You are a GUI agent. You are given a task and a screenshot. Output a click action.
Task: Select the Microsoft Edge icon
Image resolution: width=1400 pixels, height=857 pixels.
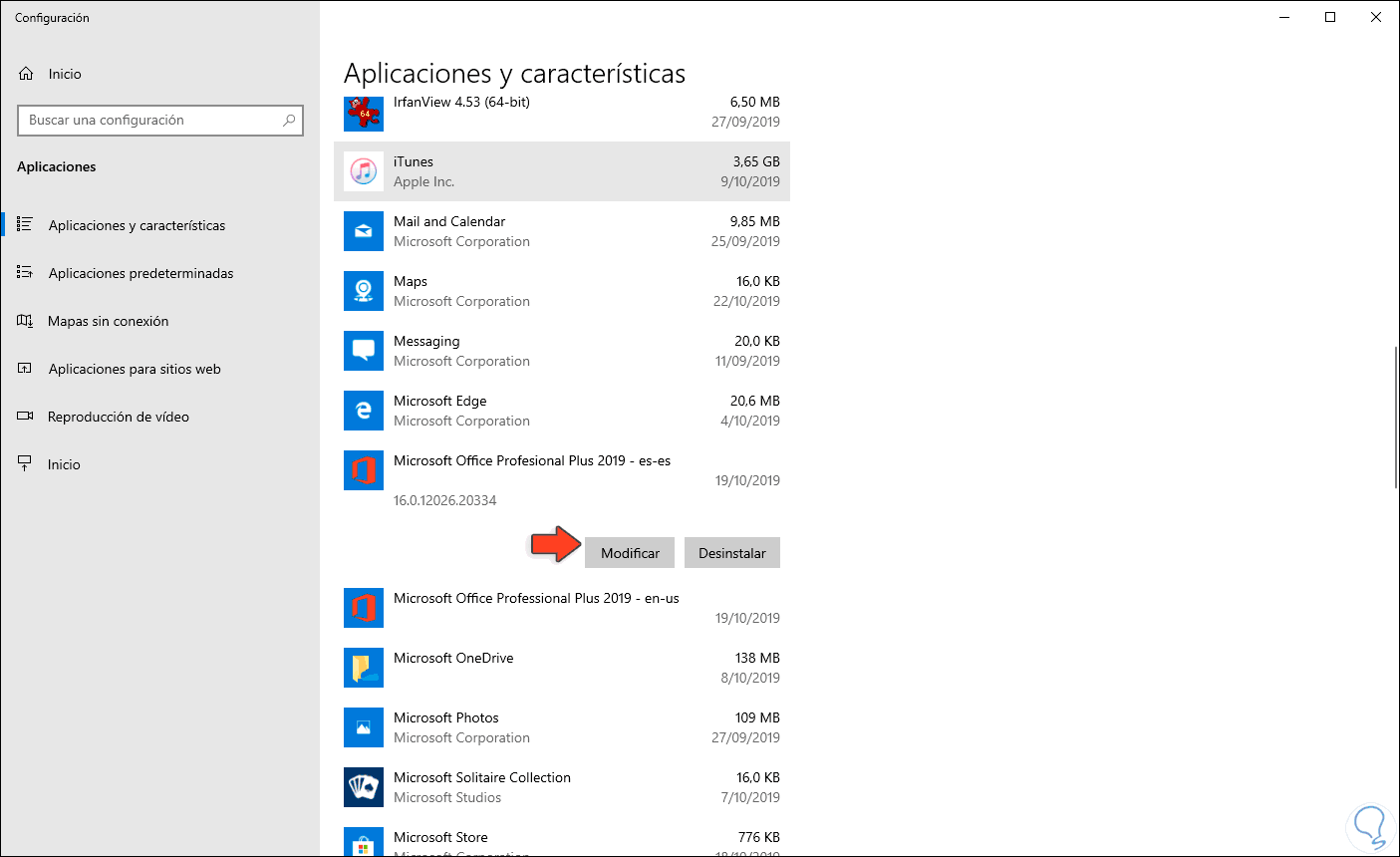click(364, 411)
